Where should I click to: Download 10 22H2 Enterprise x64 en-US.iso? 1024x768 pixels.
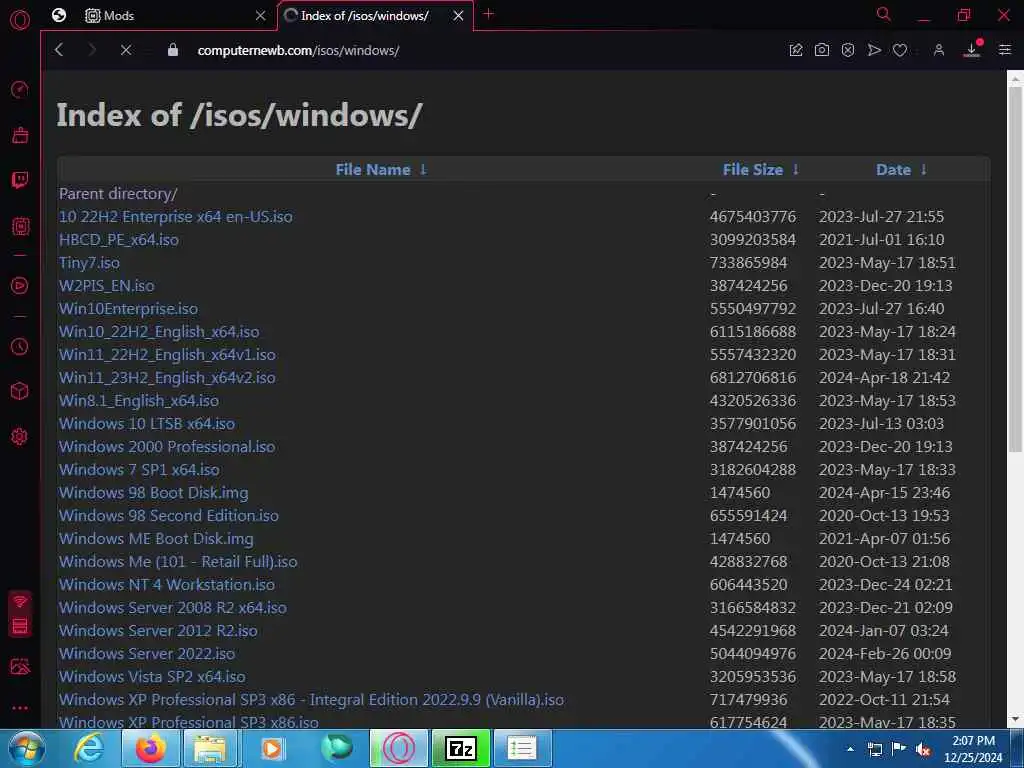tap(176, 217)
